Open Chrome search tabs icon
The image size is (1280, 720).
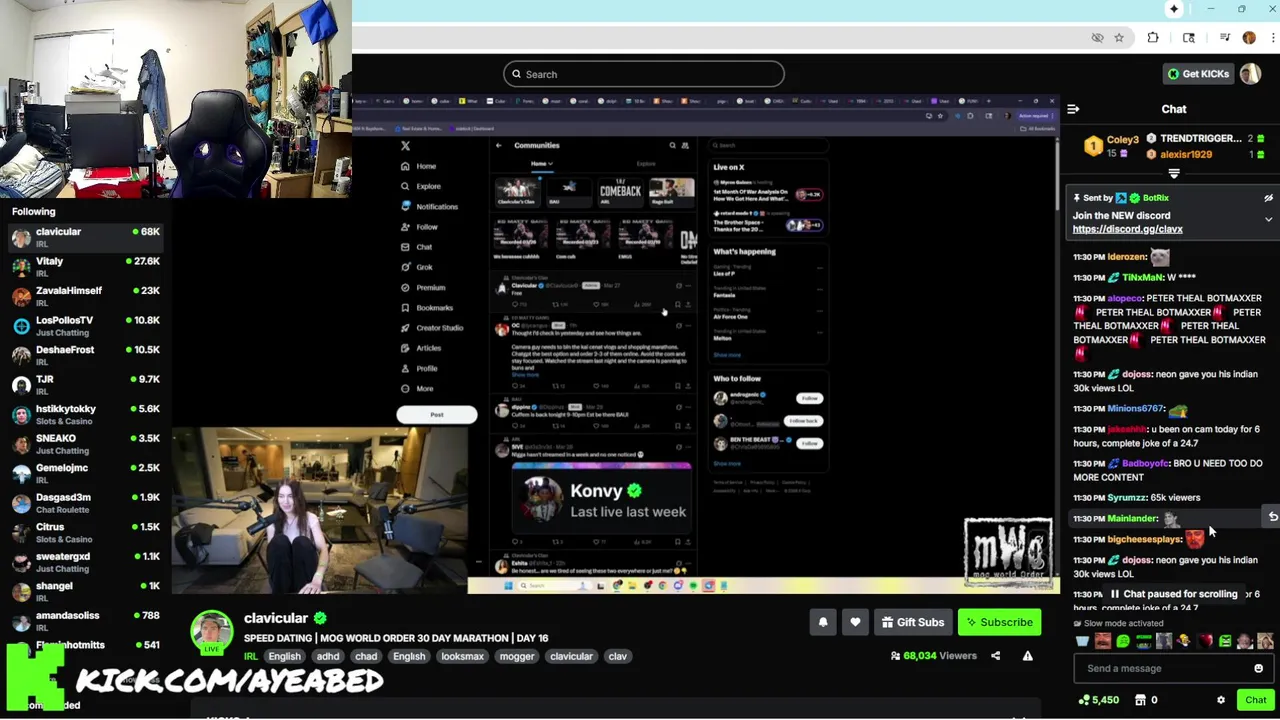tap(1188, 38)
